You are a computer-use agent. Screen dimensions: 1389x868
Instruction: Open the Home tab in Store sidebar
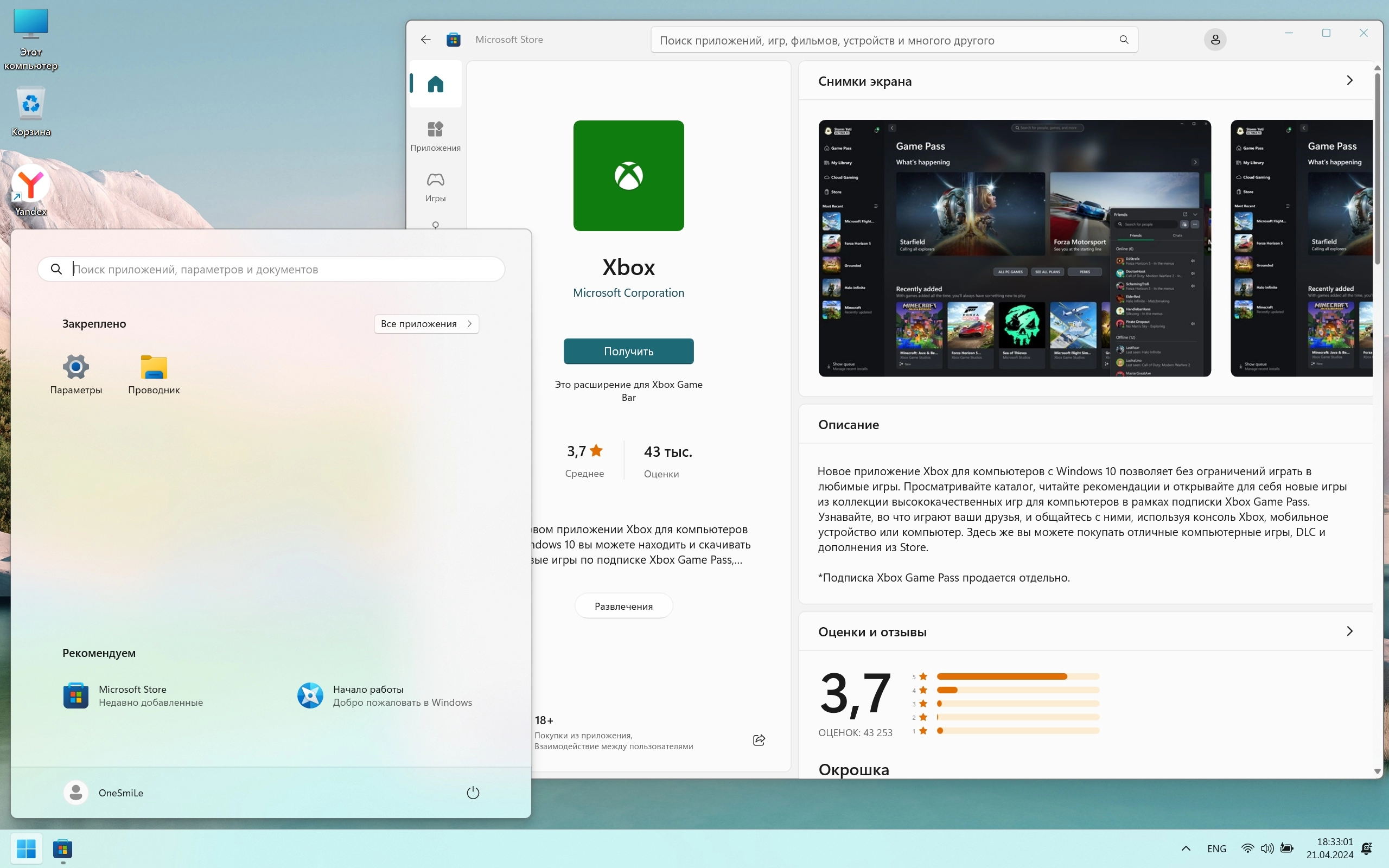(x=435, y=85)
